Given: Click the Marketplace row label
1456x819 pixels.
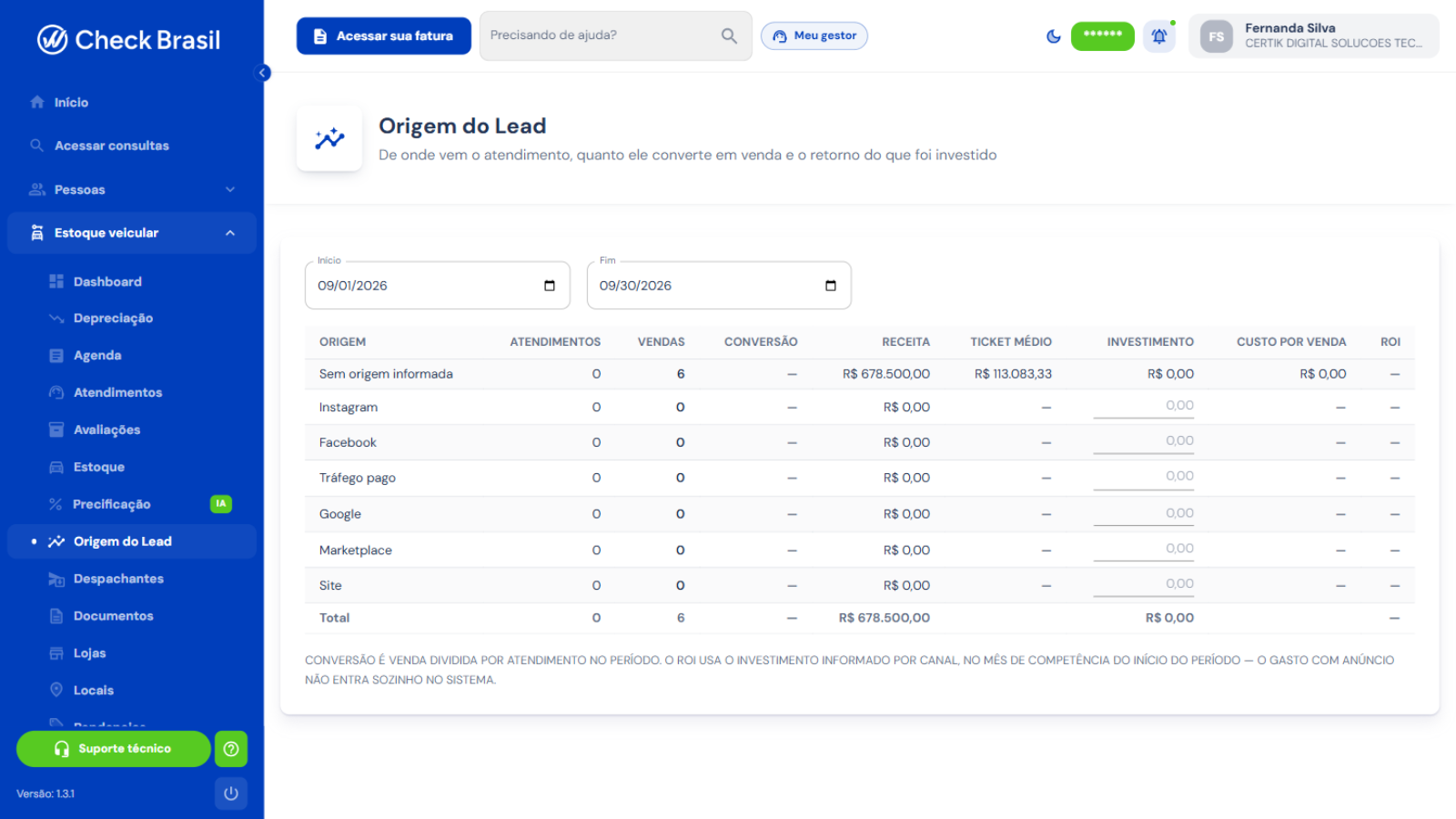Looking at the screenshot, I should coord(356,551).
